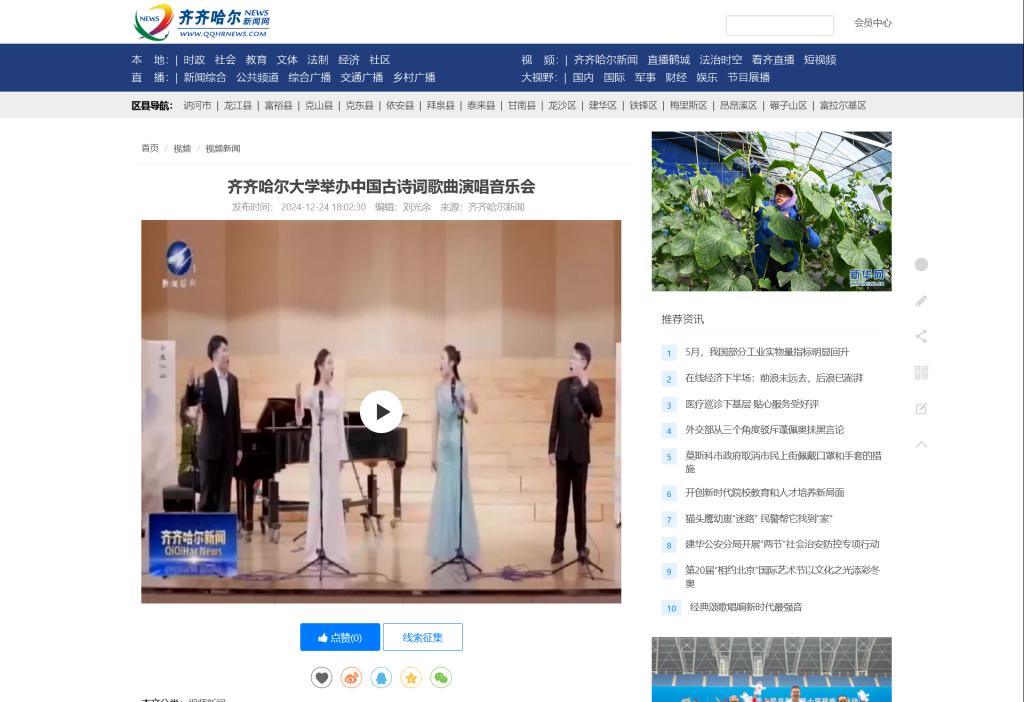Image resolution: width=1024 pixels, height=702 pixels.
Task: Click the pencil icon in right sidebar
Action: (x=921, y=300)
